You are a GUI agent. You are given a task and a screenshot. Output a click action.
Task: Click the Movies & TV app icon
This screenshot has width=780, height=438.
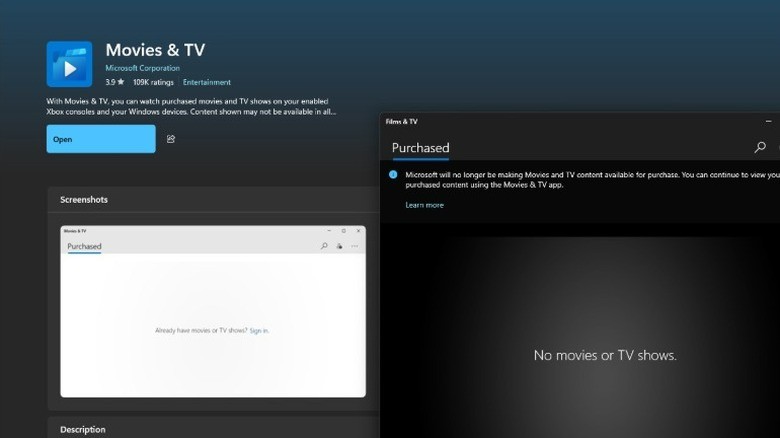click(69, 64)
